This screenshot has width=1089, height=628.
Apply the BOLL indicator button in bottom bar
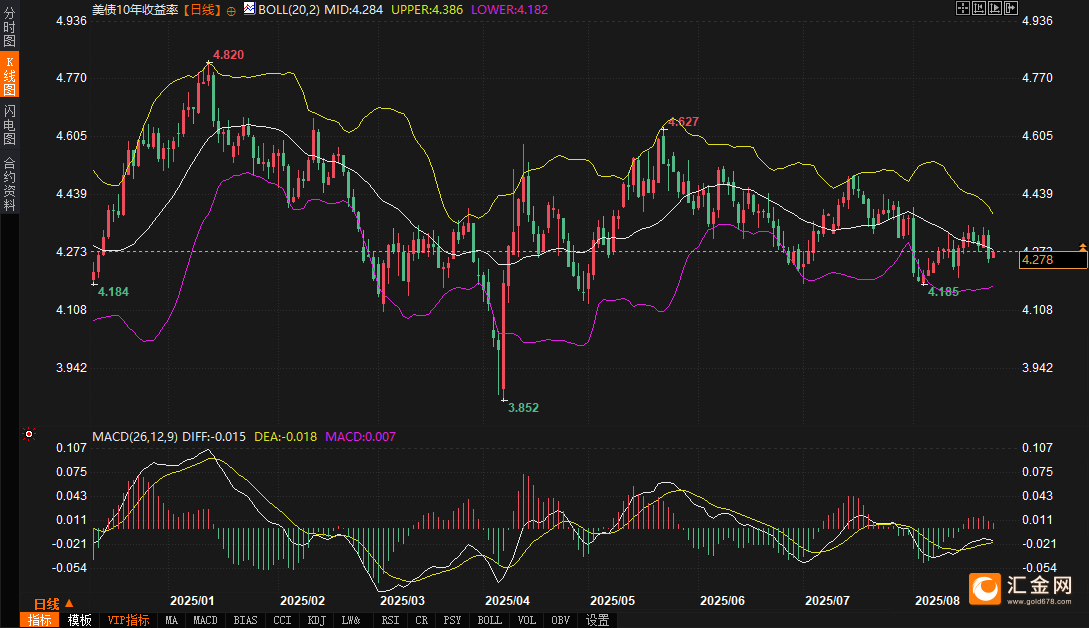(x=490, y=620)
